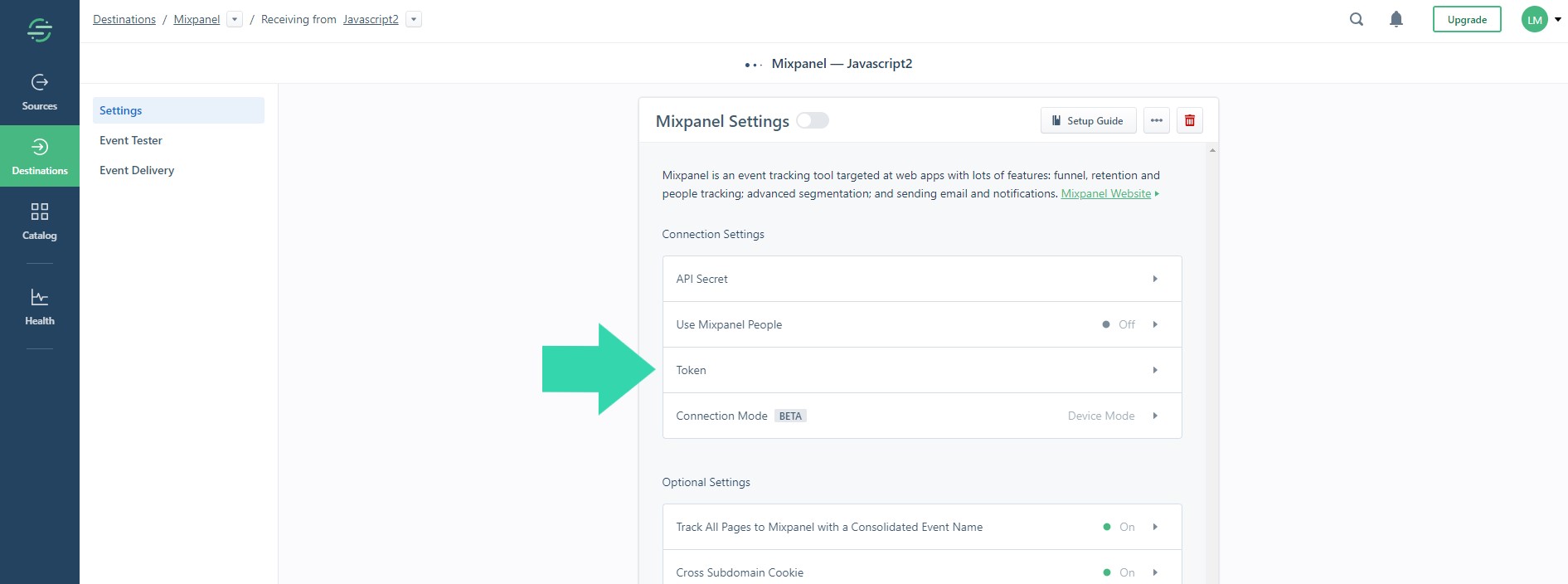Open the dropdown next to Javascript2 breadcrumb
This screenshot has width=1568, height=584.
click(x=414, y=19)
